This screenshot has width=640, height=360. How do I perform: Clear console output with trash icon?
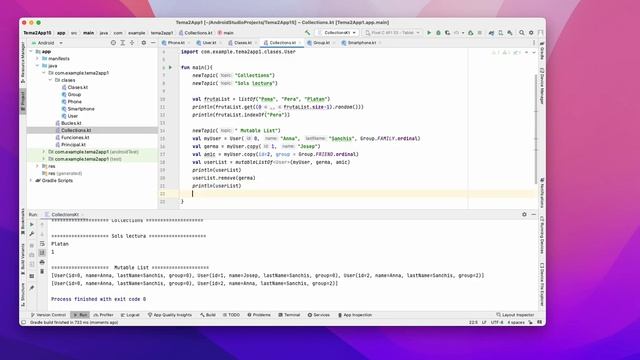click(x=42, y=271)
